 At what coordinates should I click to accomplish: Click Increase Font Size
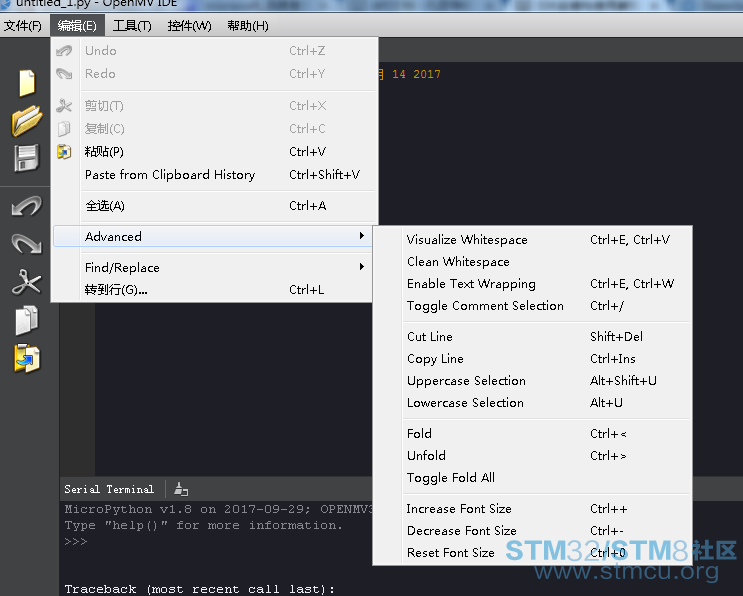(x=458, y=509)
